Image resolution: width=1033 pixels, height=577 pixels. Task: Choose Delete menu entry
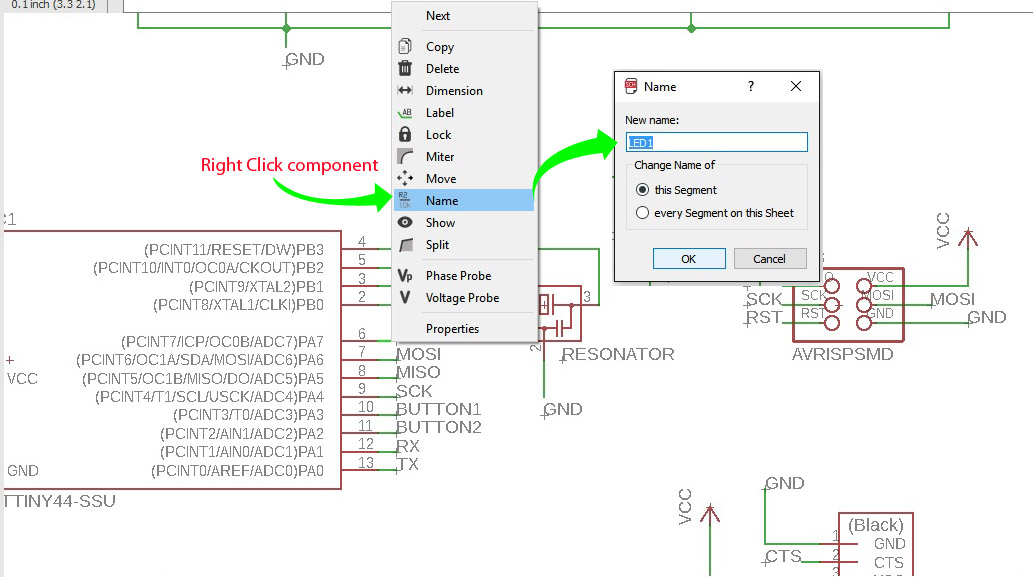[464, 69]
